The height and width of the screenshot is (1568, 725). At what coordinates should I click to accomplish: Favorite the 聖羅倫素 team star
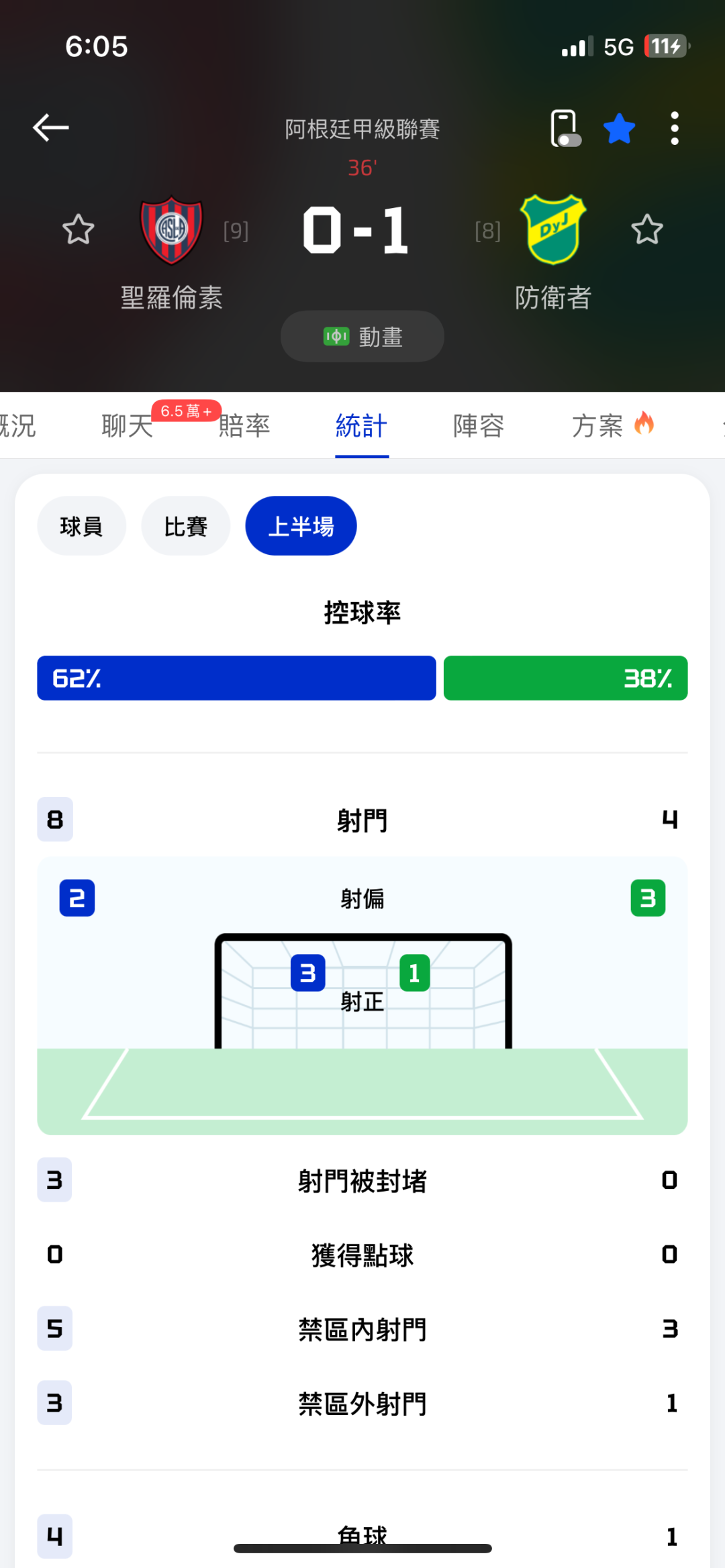tap(78, 230)
